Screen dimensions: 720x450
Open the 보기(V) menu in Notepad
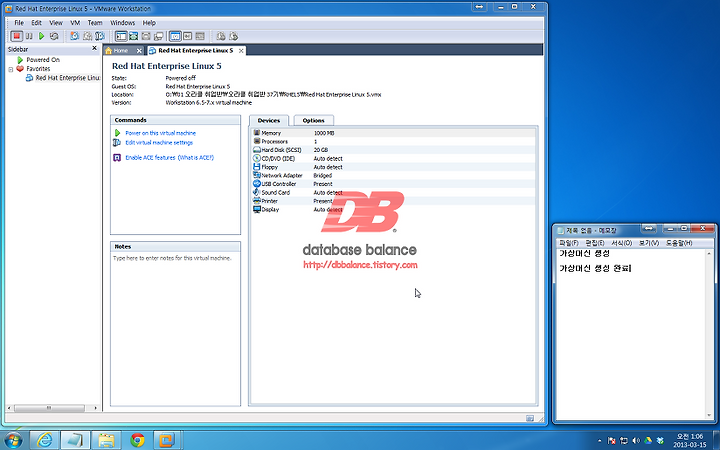coord(648,243)
